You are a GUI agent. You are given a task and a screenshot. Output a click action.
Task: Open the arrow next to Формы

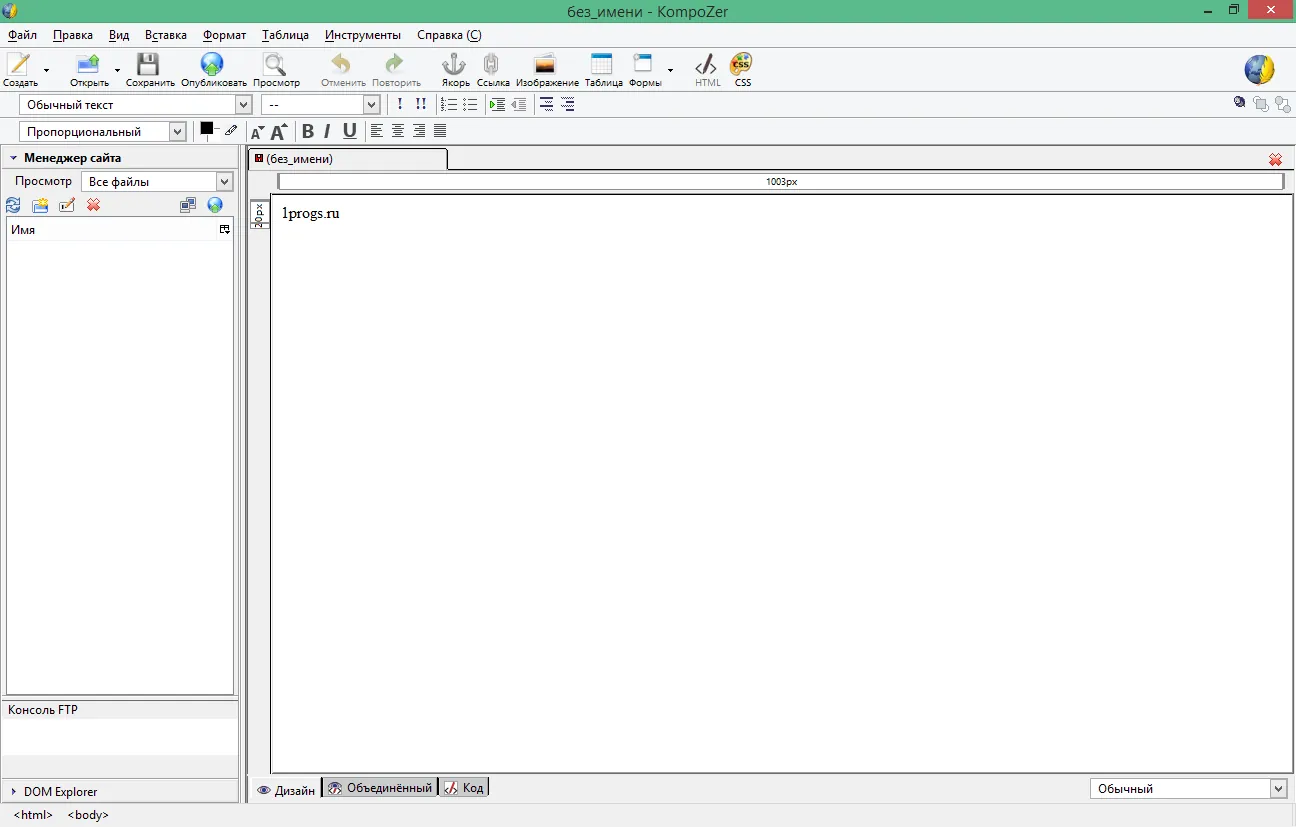tap(670, 70)
